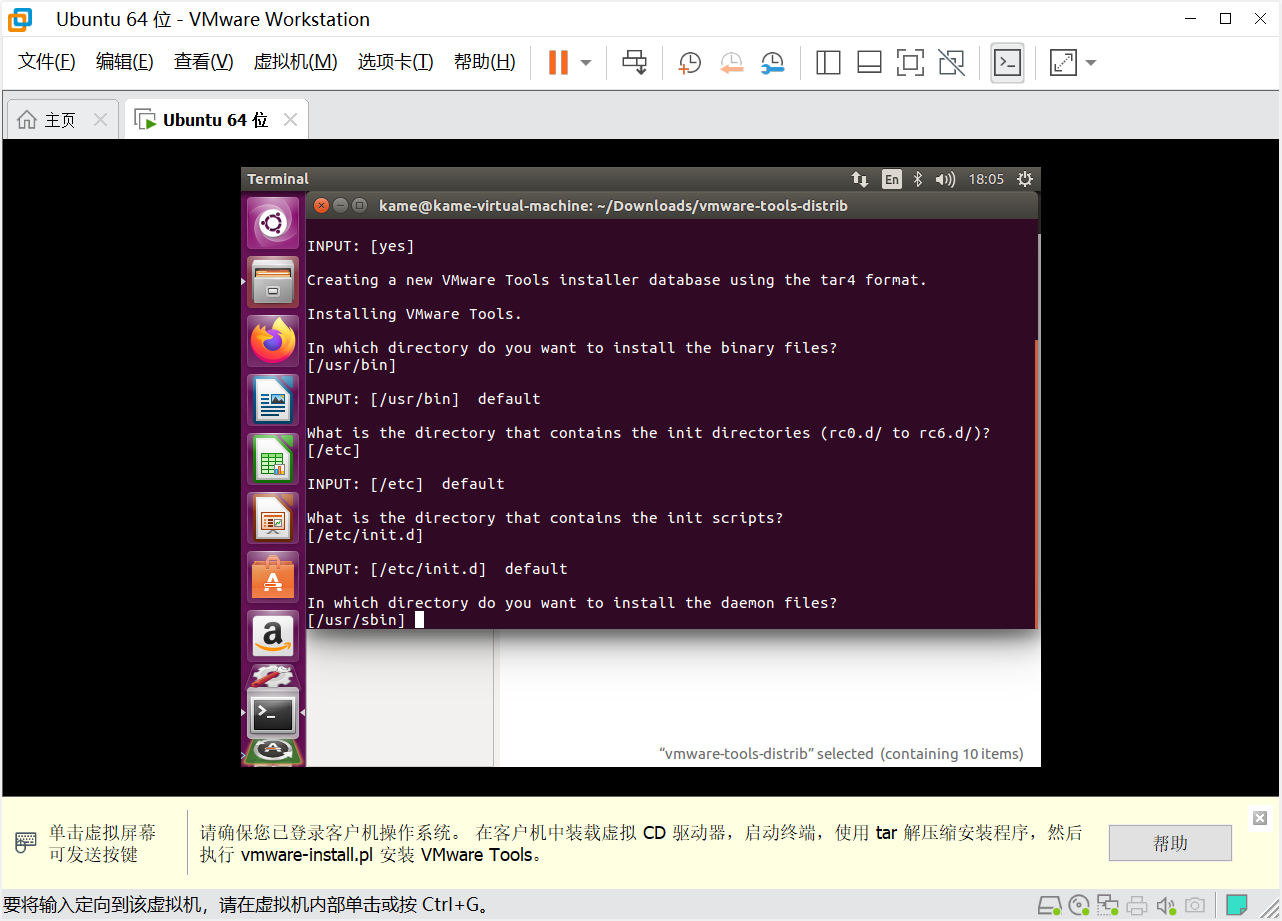The image size is (1282, 921).
Task: Open the sound volume indicator
Action: 945,179
